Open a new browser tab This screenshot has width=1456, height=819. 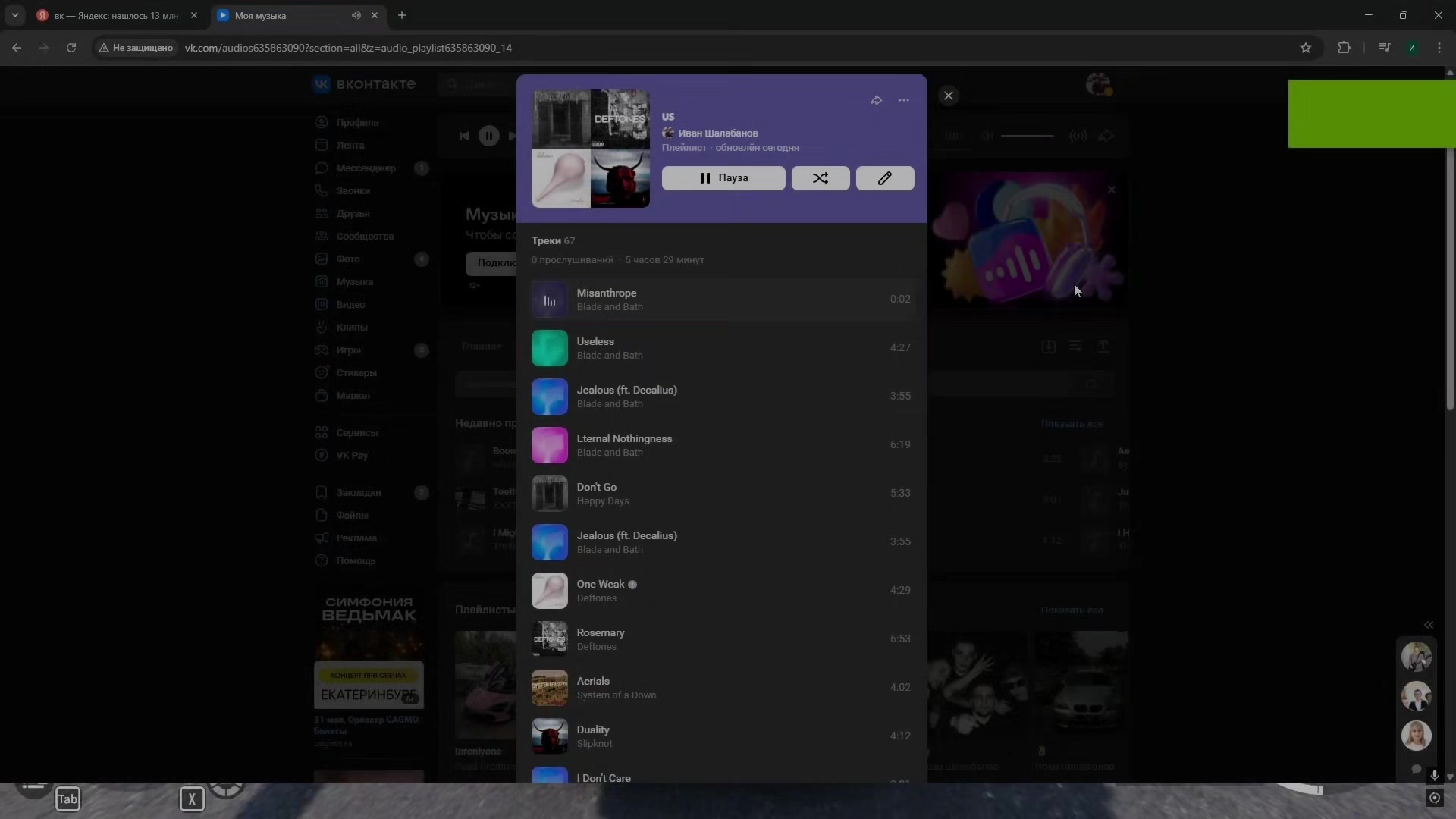[402, 15]
